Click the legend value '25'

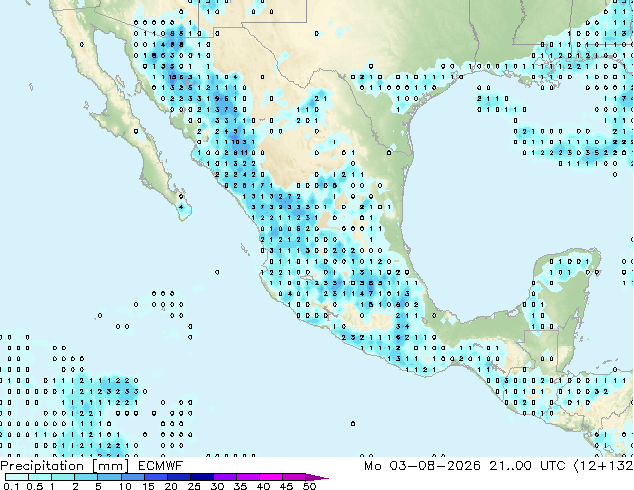194,486
